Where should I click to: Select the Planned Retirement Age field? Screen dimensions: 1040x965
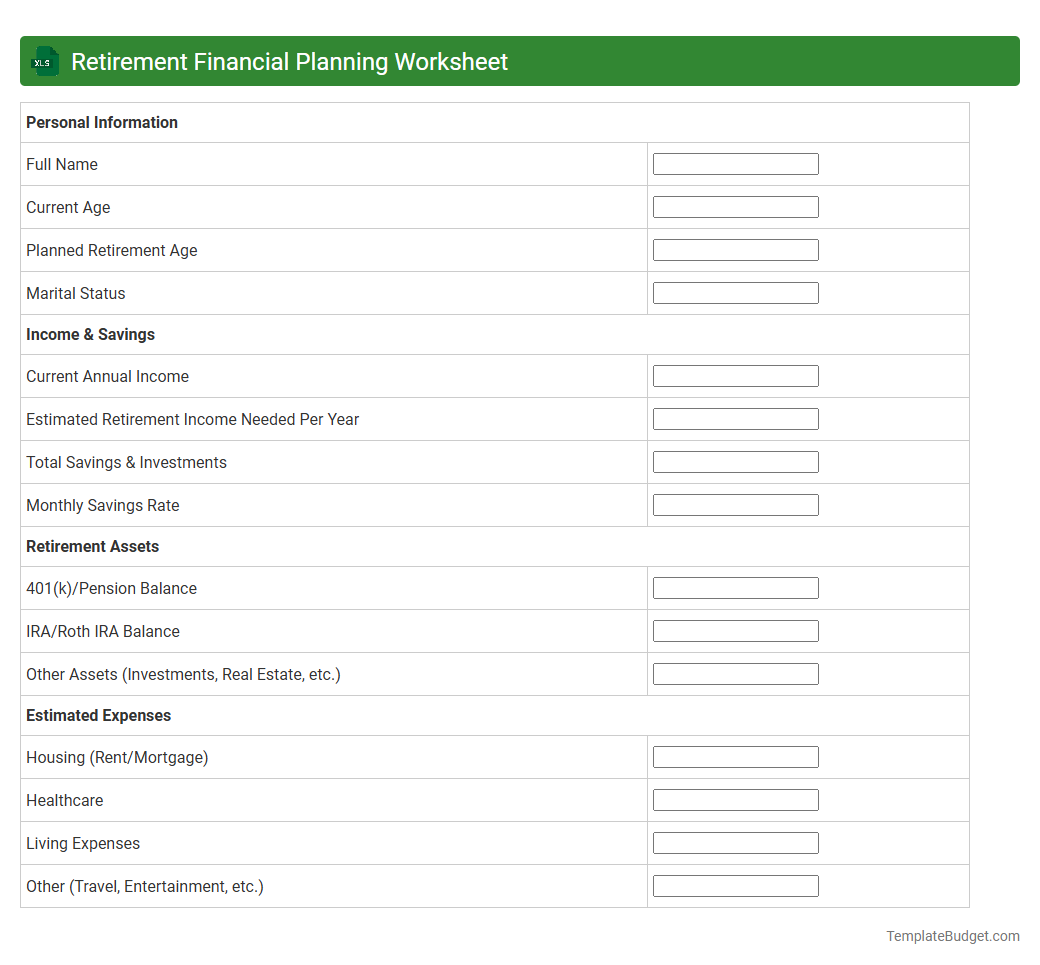point(735,249)
